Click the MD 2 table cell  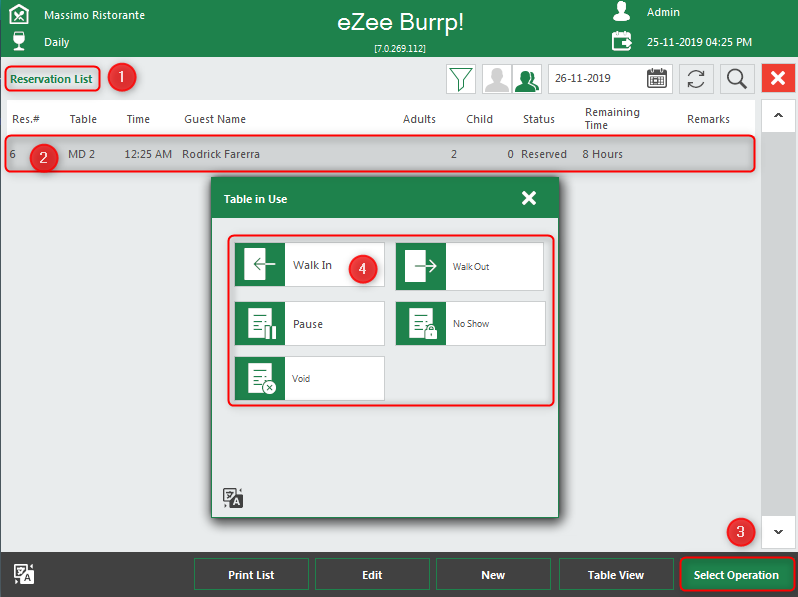click(81, 154)
